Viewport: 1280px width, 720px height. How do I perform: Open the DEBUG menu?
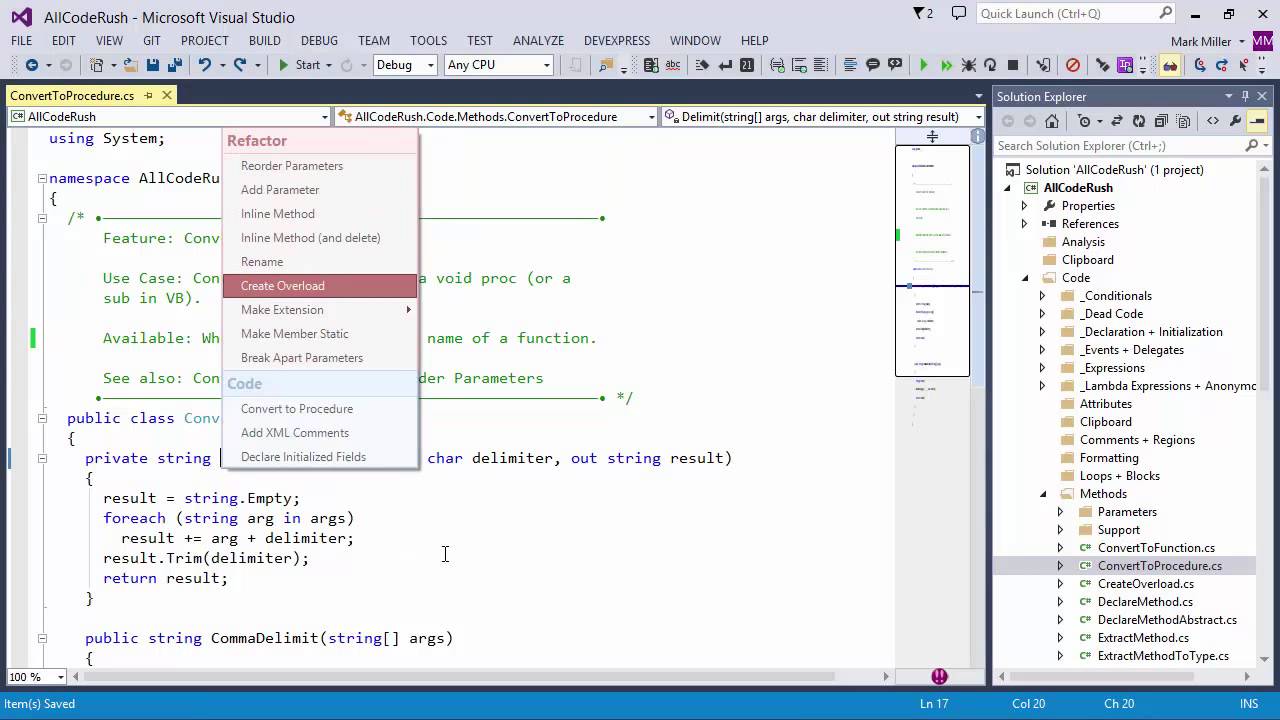click(320, 41)
